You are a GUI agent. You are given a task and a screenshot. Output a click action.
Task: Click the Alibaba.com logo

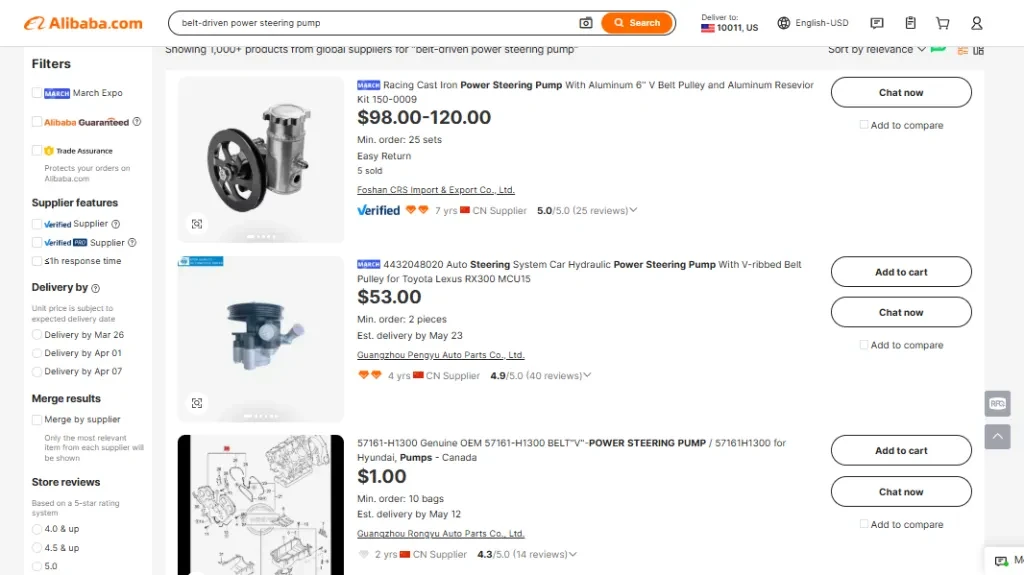[x=83, y=23]
